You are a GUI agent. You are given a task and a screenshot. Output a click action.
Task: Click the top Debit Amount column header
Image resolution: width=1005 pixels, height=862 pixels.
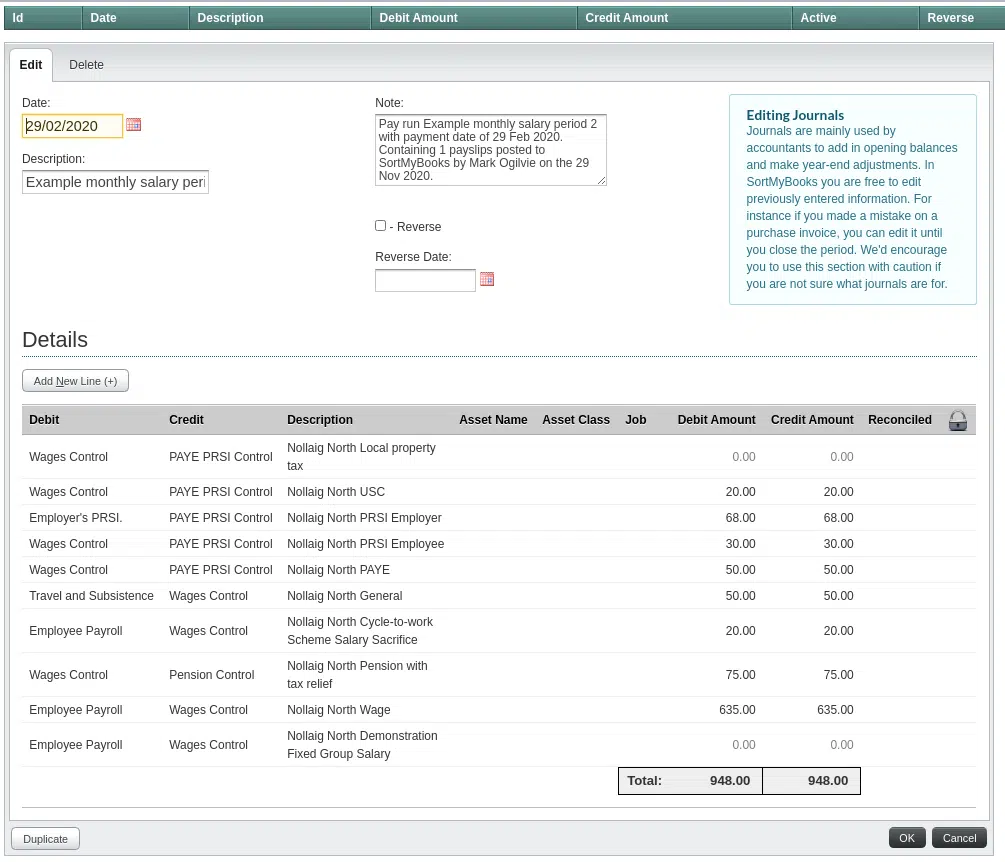474,18
